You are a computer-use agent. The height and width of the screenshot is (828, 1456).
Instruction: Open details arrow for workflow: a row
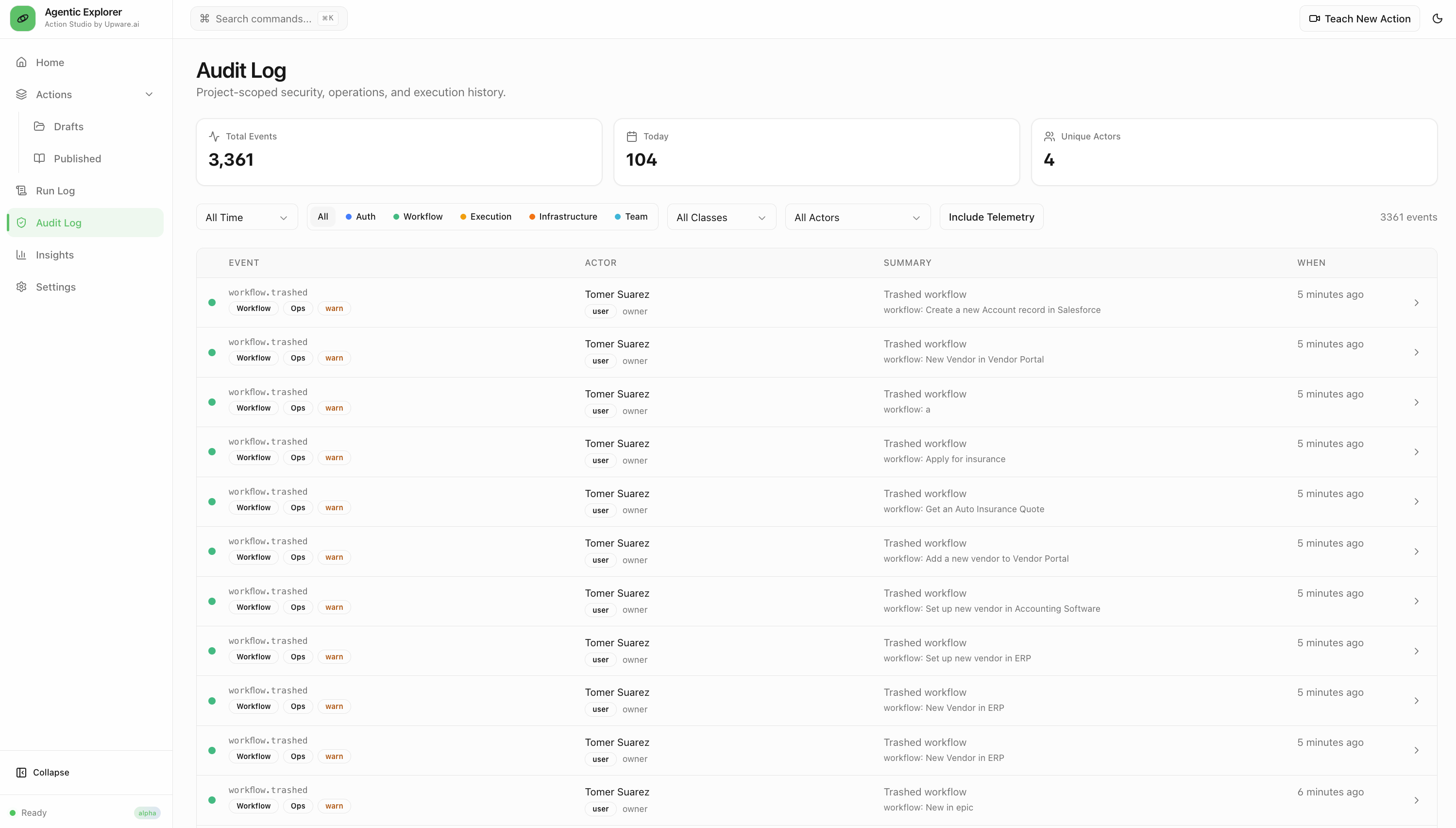[x=1416, y=402]
